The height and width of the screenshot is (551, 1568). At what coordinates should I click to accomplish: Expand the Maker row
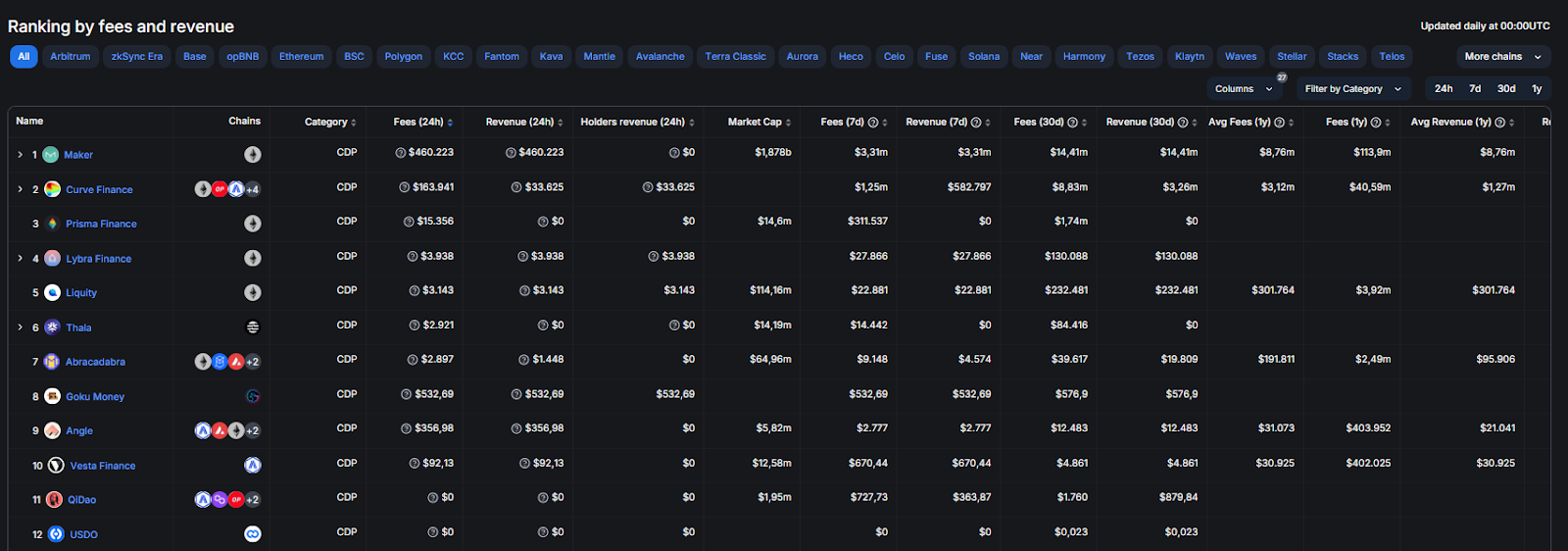click(20, 155)
